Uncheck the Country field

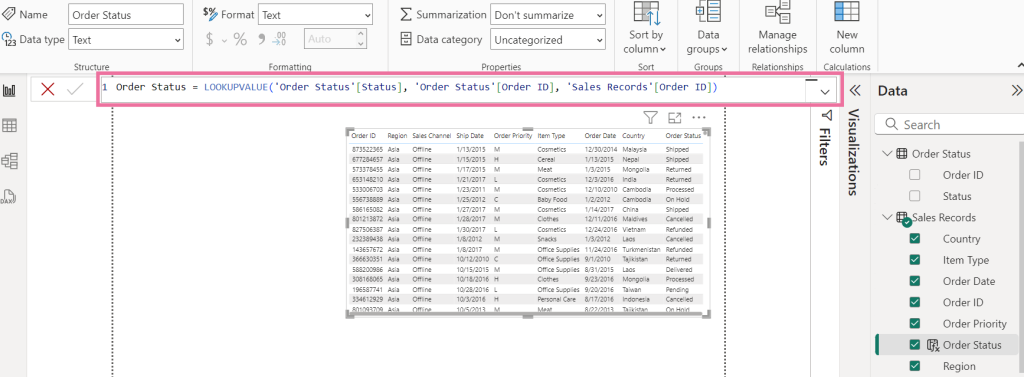tap(914, 239)
